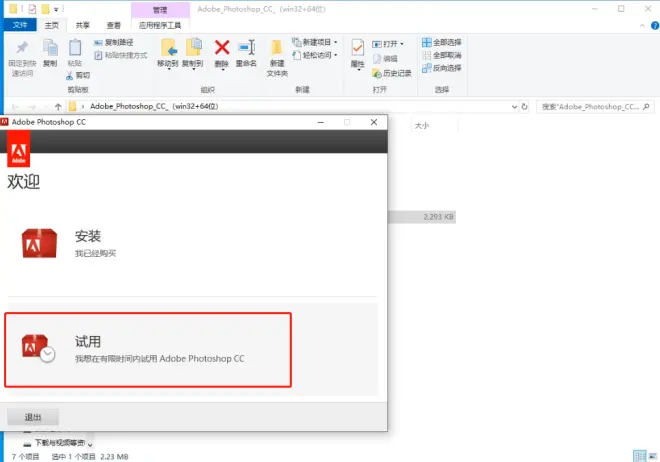
Task: Click the 固定到快速访问 pin icon
Action: click(x=22, y=48)
